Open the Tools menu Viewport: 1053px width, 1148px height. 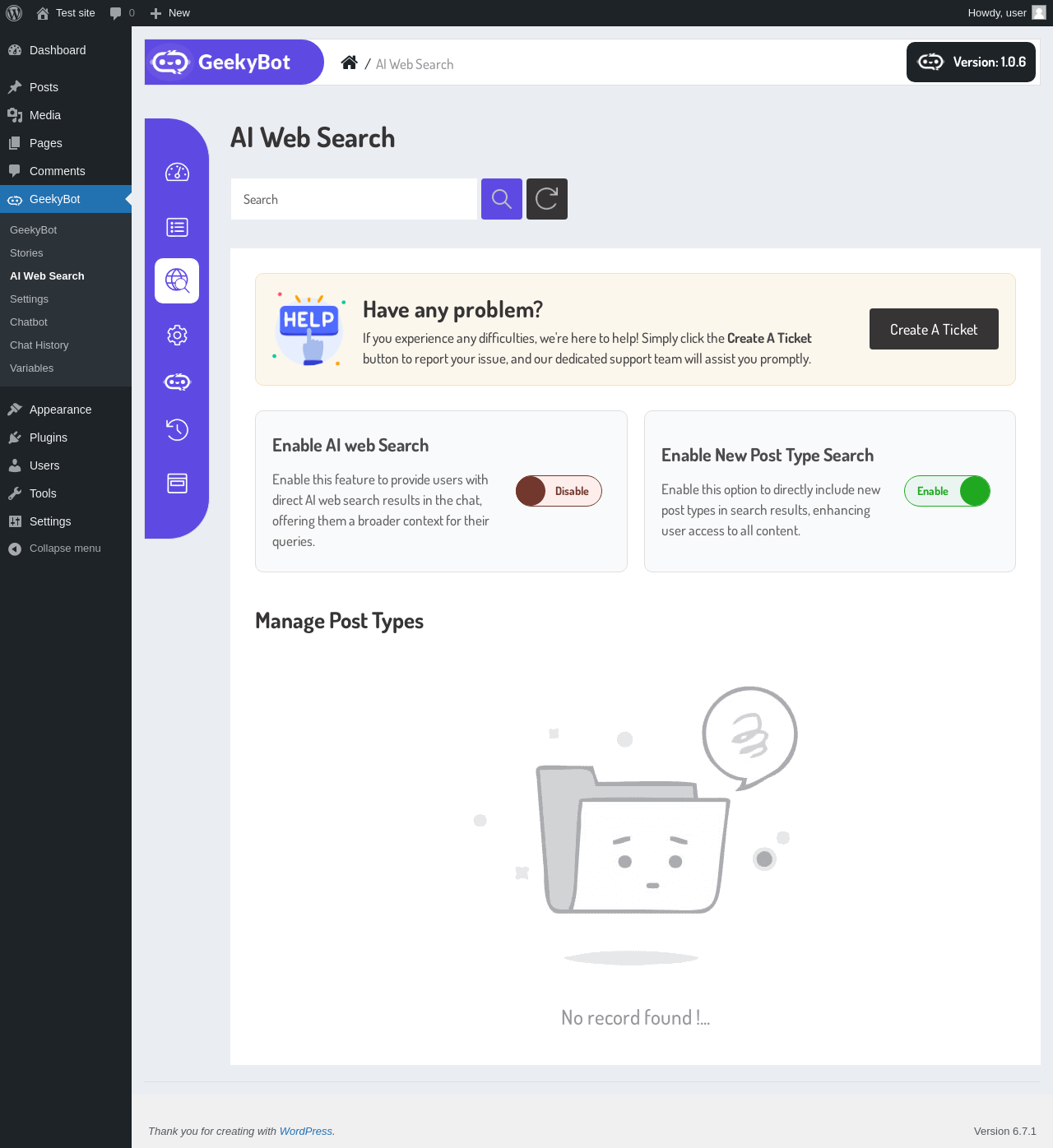coord(66,493)
